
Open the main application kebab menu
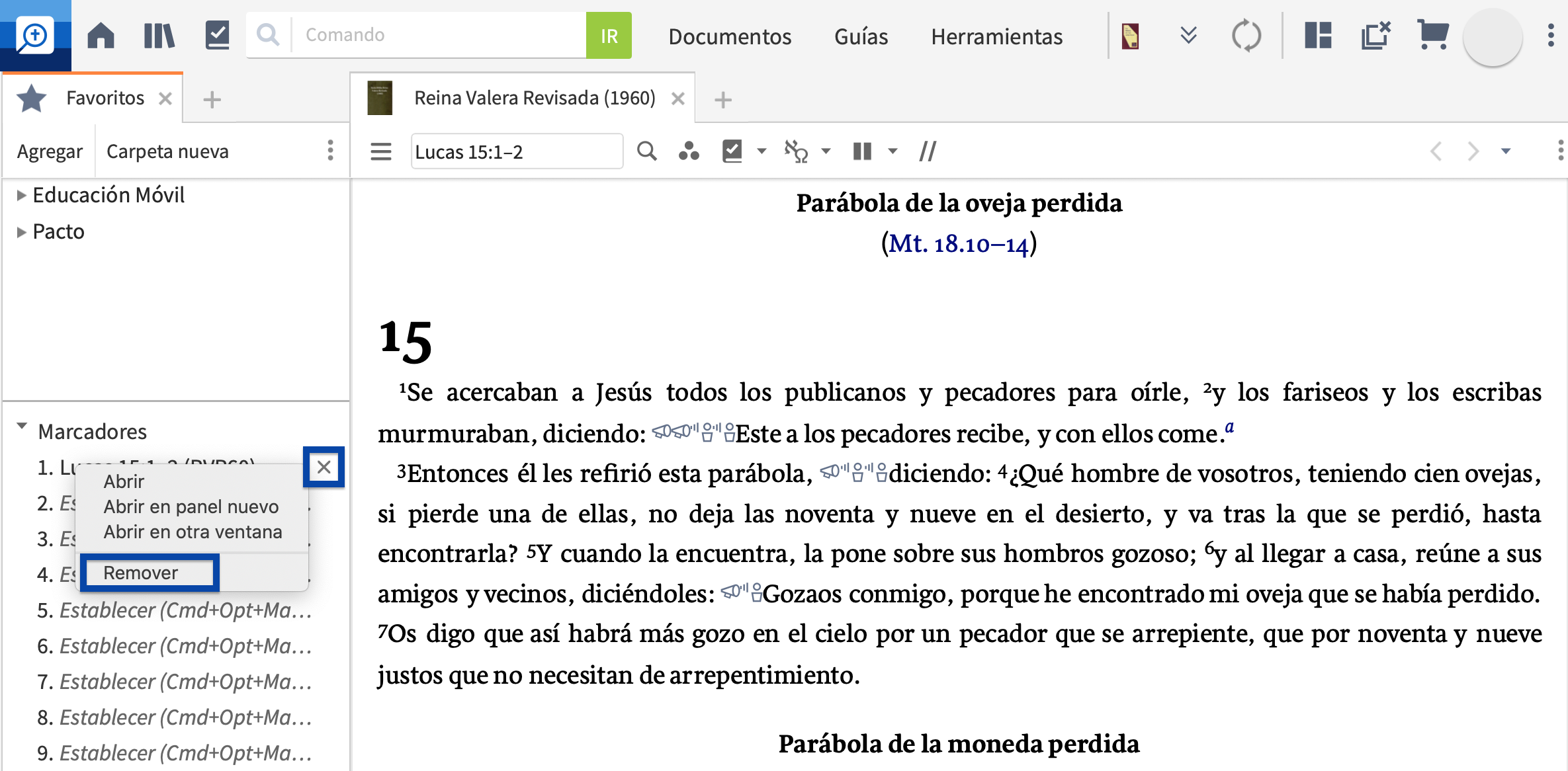[1551, 36]
